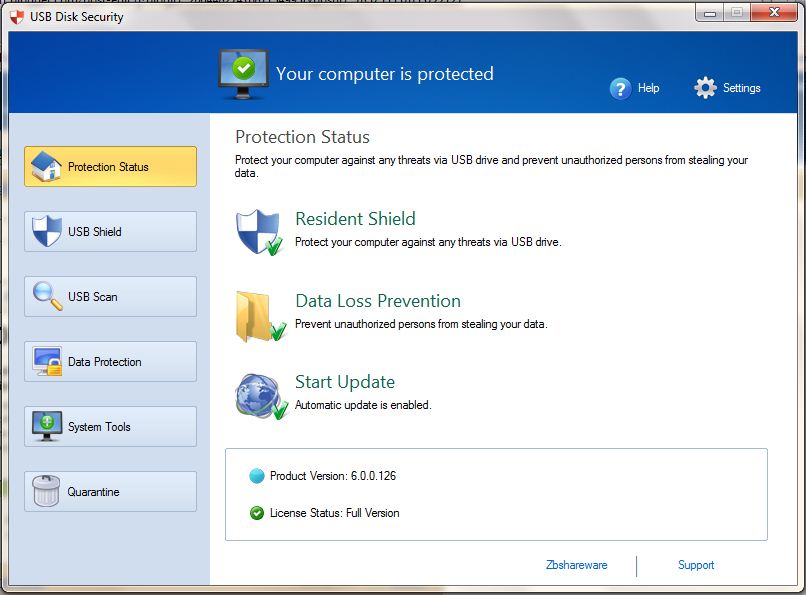This screenshot has width=806, height=595.
Task: Click the Settings text label
Action: (x=742, y=88)
